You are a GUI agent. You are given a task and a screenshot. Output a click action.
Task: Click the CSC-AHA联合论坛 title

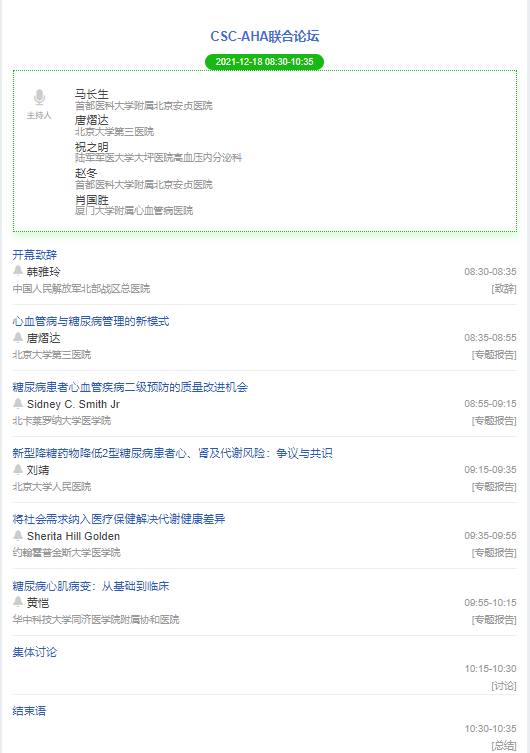pyautogui.click(x=265, y=36)
